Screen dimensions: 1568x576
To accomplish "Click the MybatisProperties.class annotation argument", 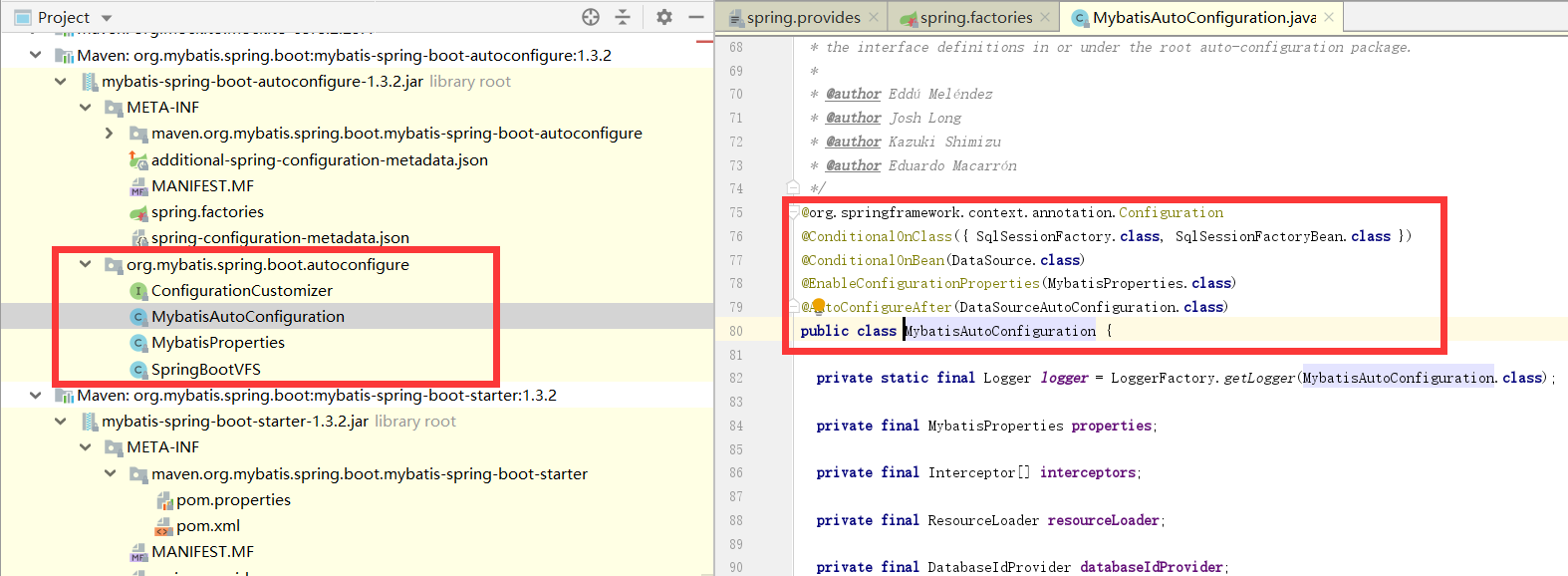I will point(1139,283).
